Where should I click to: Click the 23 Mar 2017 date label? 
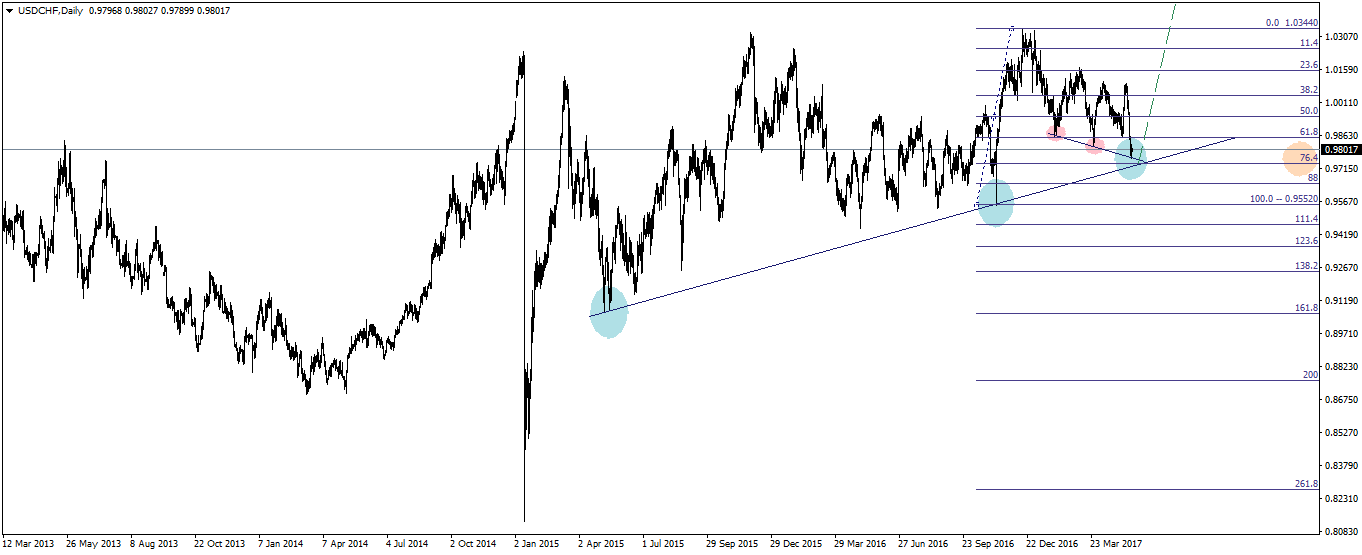tap(1116, 544)
